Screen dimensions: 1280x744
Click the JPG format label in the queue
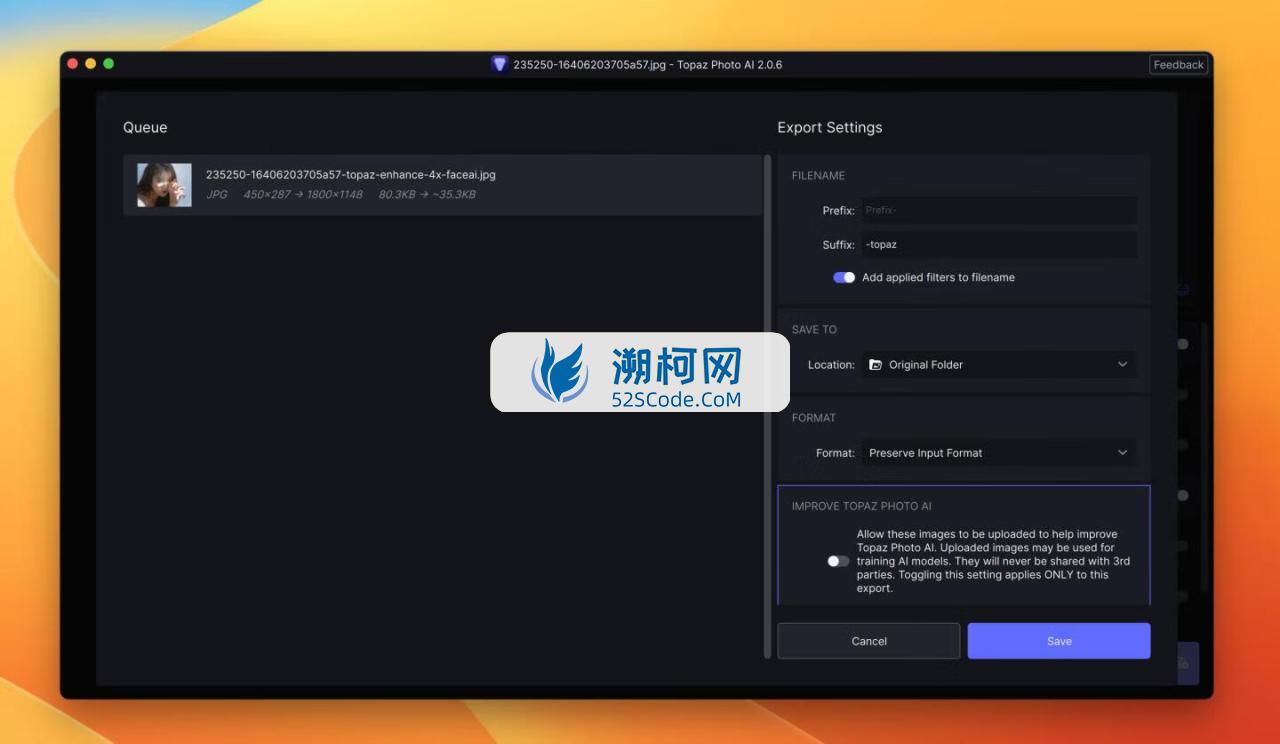coord(217,194)
